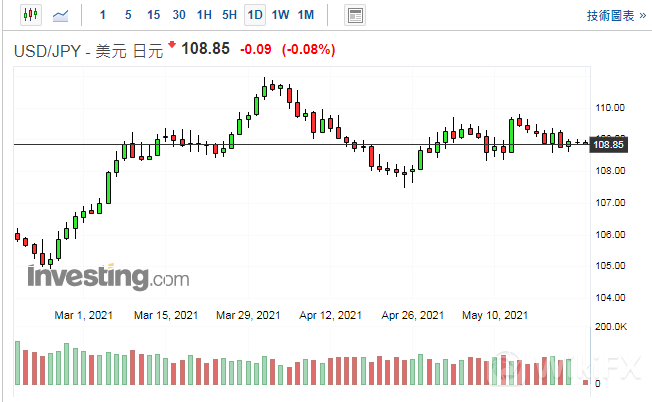Activate the 1D daily timeframe

coord(255,15)
